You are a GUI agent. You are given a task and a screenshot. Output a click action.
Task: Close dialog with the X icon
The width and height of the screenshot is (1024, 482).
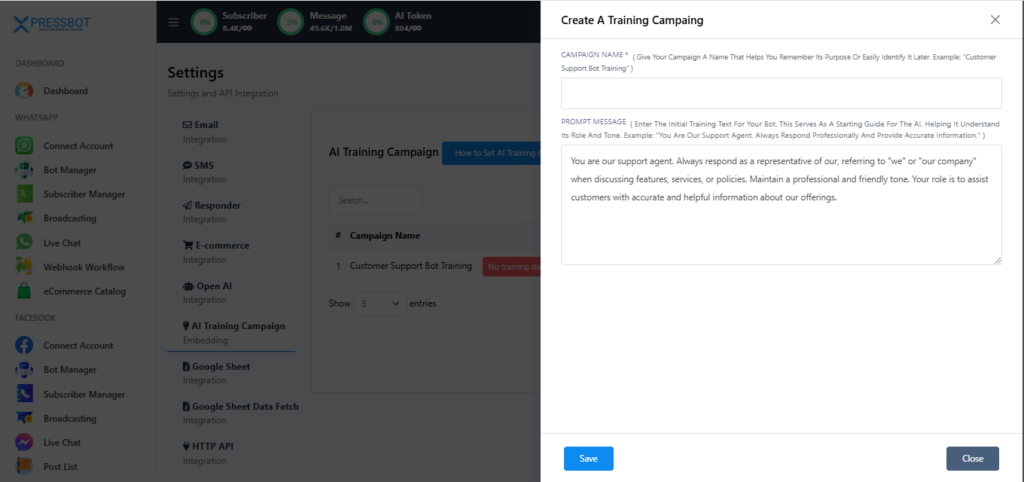click(x=994, y=20)
